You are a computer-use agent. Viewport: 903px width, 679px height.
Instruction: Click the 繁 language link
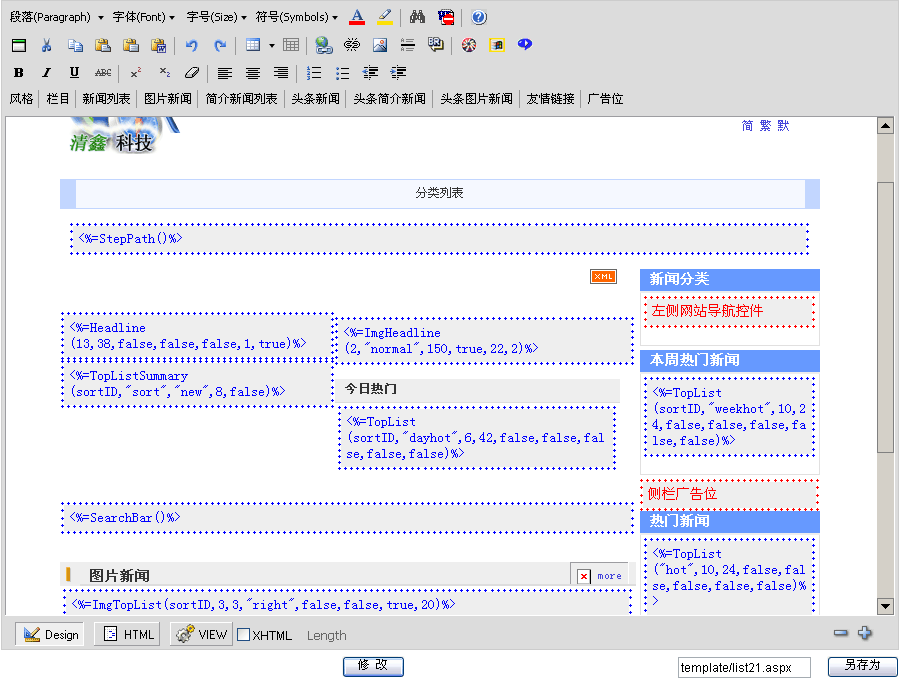[765, 126]
